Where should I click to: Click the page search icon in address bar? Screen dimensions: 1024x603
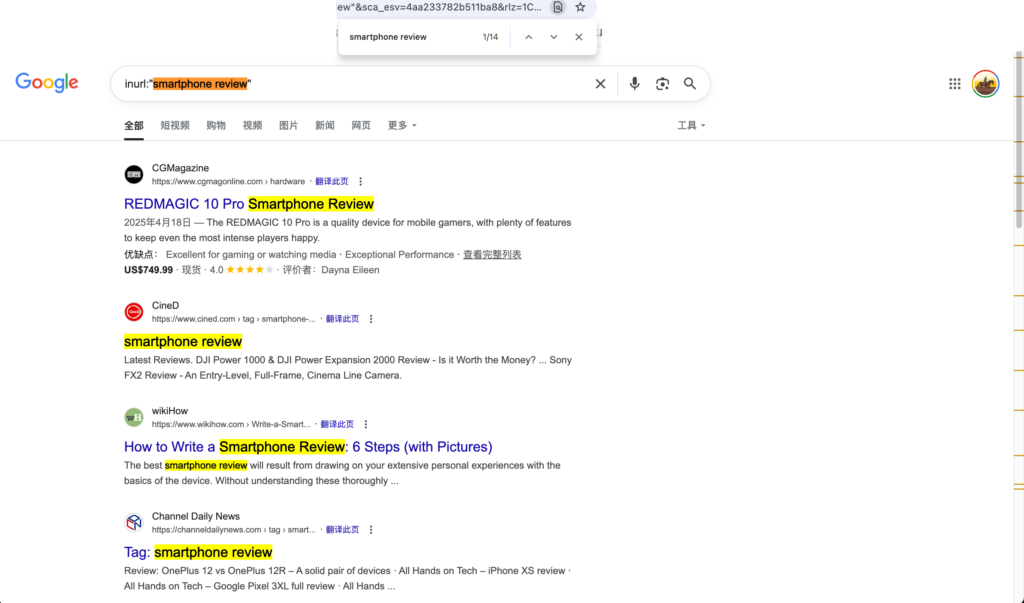(558, 7)
